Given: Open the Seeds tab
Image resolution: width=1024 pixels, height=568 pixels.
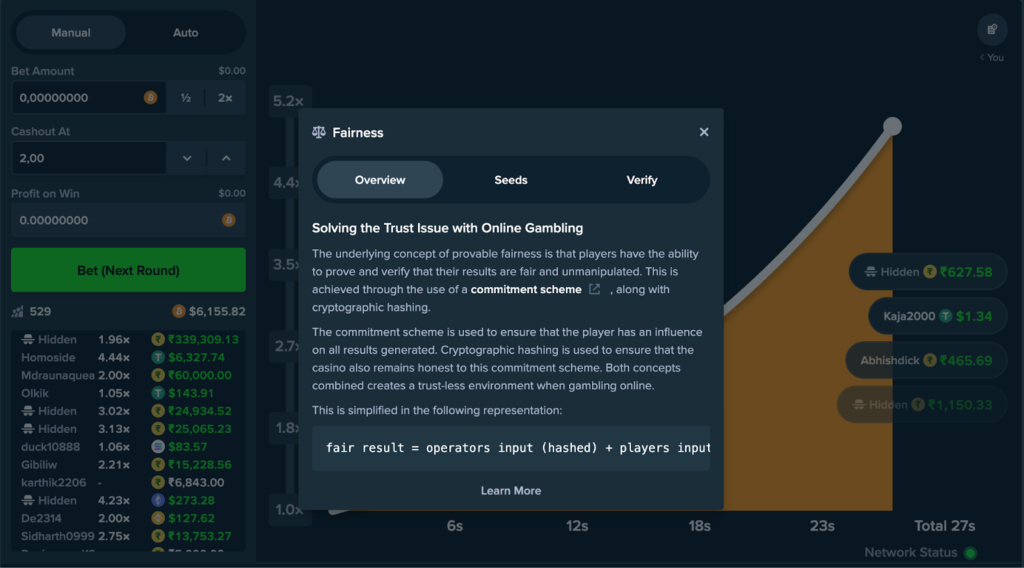Looking at the screenshot, I should pyautogui.click(x=510, y=180).
